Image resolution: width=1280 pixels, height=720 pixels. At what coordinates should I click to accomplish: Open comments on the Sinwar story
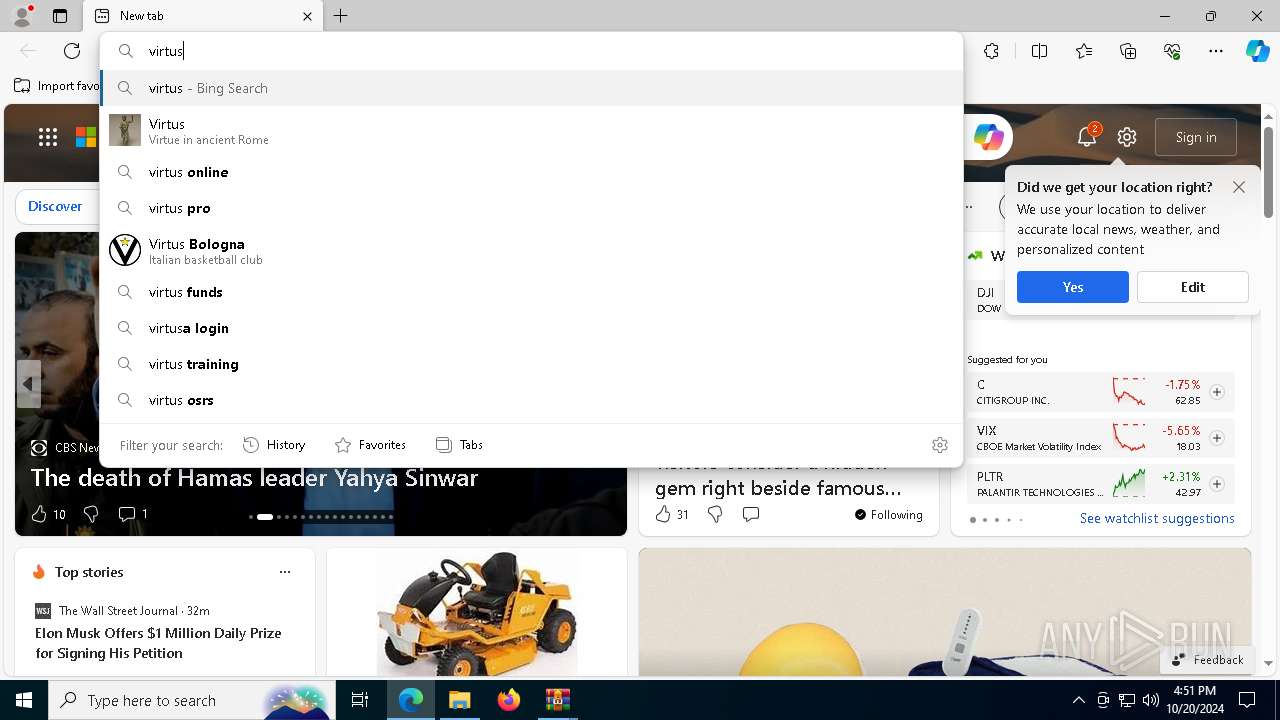(133, 514)
